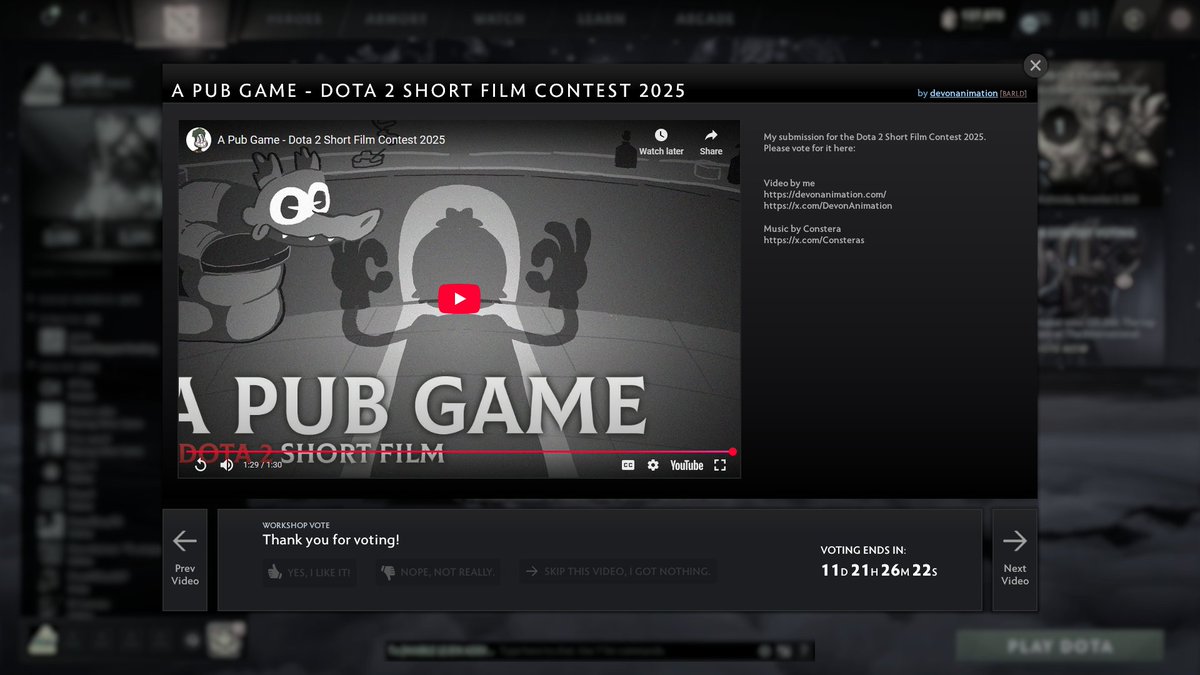Click the 'Music by Constera' text
The image size is (1200, 675).
click(x=802, y=229)
